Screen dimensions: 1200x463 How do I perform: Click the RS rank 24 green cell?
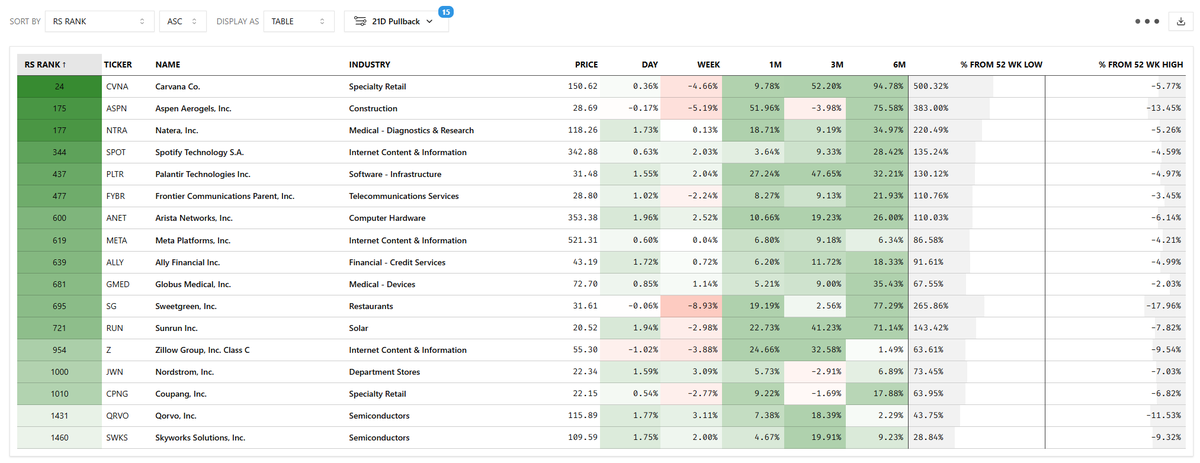[59, 86]
